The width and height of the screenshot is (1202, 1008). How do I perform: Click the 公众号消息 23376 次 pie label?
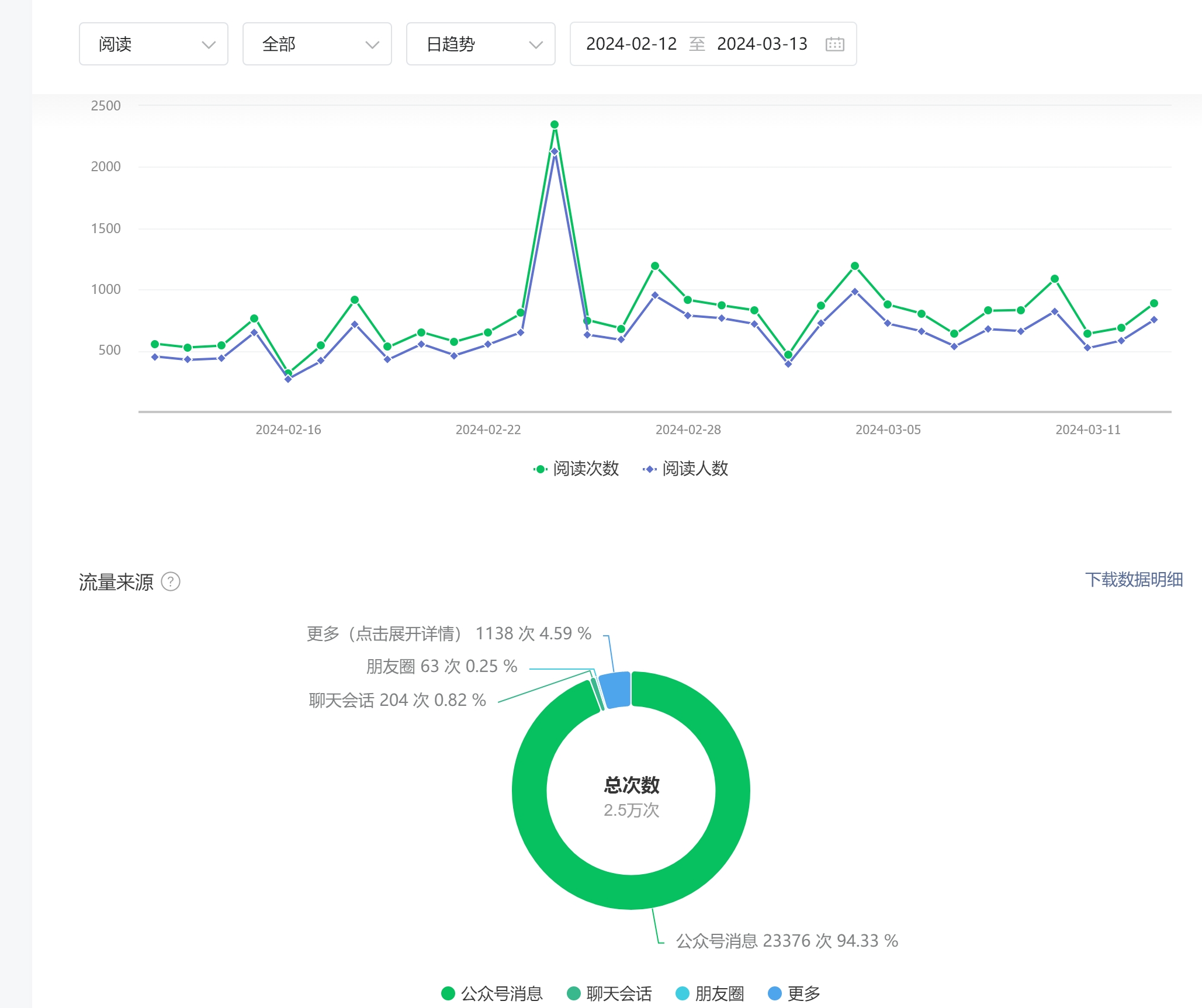pyautogui.click(x=787, y=941)
